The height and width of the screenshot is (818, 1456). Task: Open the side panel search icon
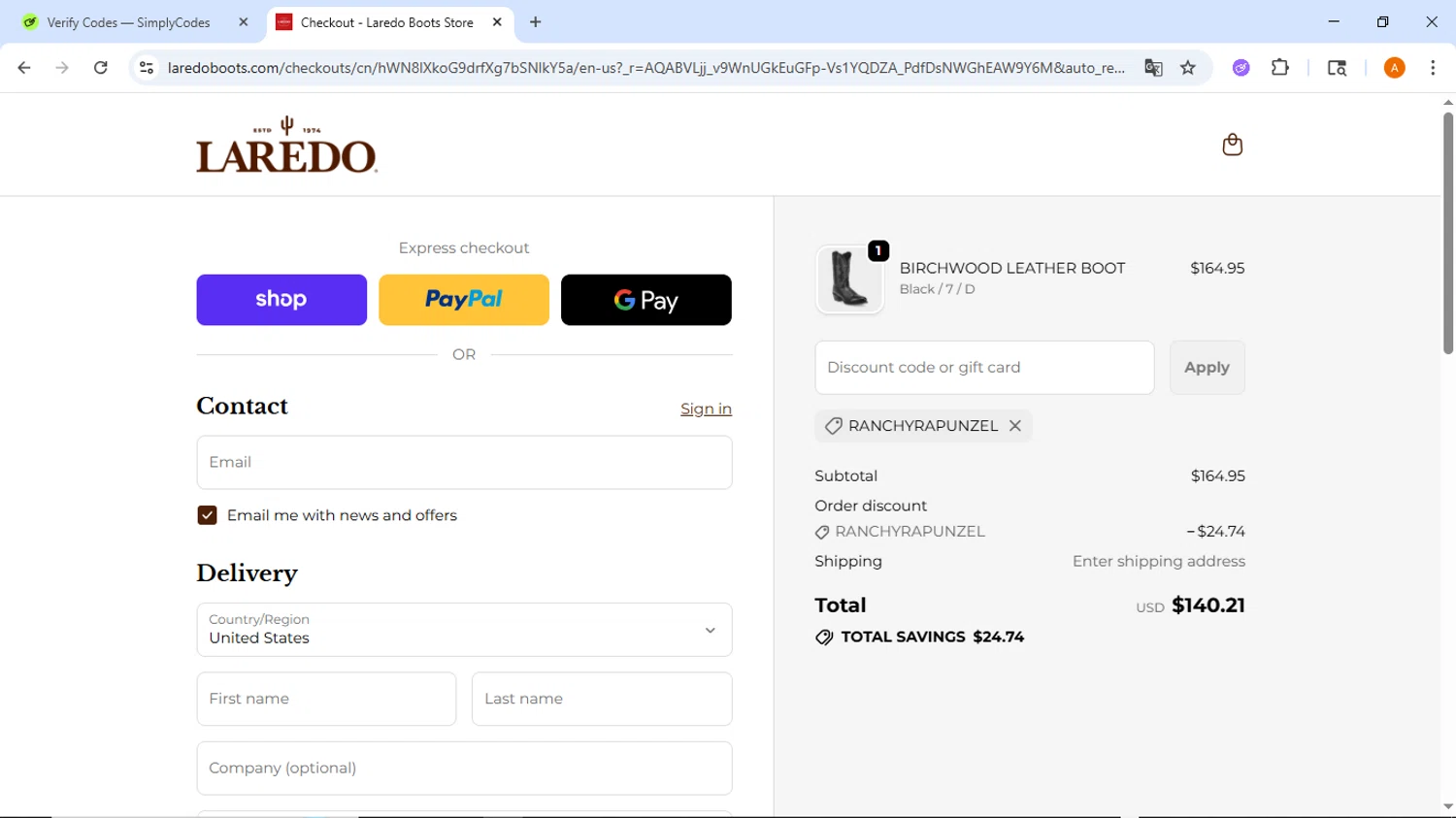(1337, 68)
